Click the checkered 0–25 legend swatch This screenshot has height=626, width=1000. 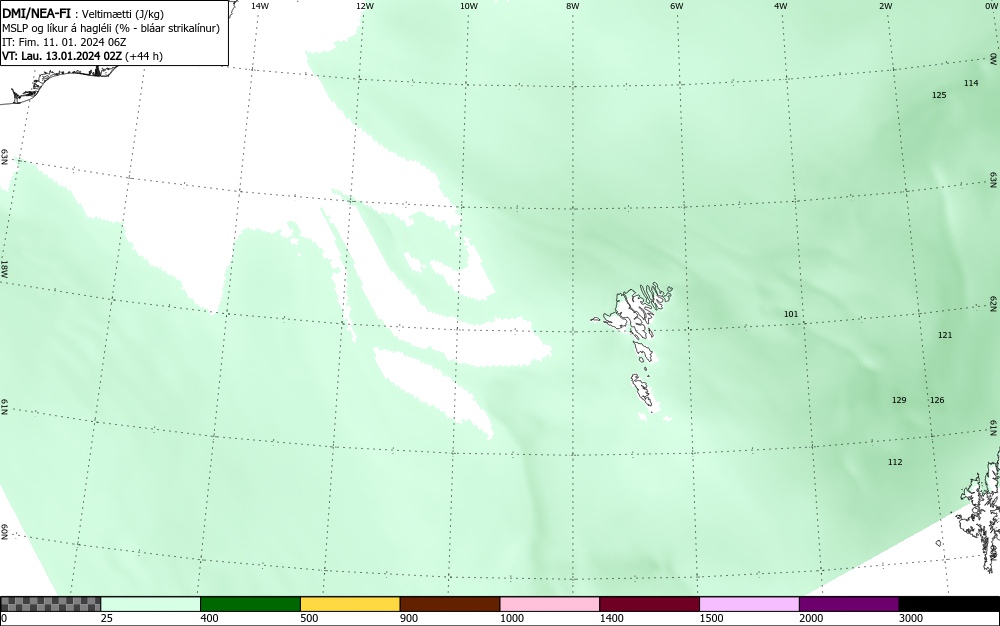[x=50, y=604]
